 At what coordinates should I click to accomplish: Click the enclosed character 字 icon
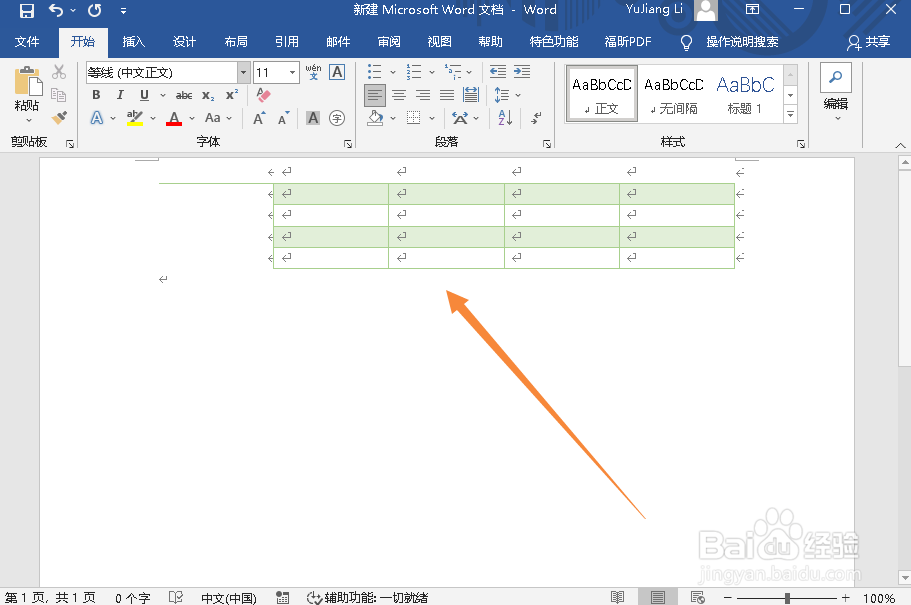pos(337,118)
